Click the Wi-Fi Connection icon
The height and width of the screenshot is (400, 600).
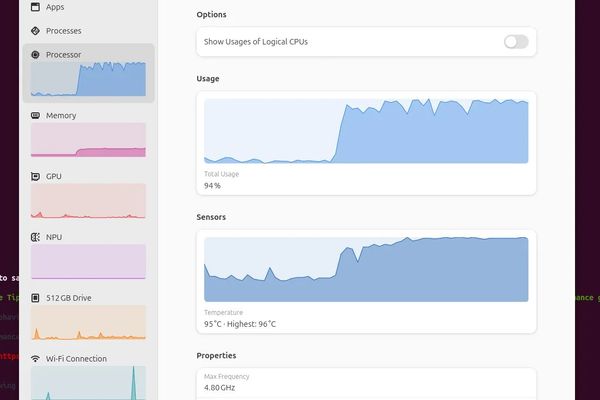click(35, 359)
